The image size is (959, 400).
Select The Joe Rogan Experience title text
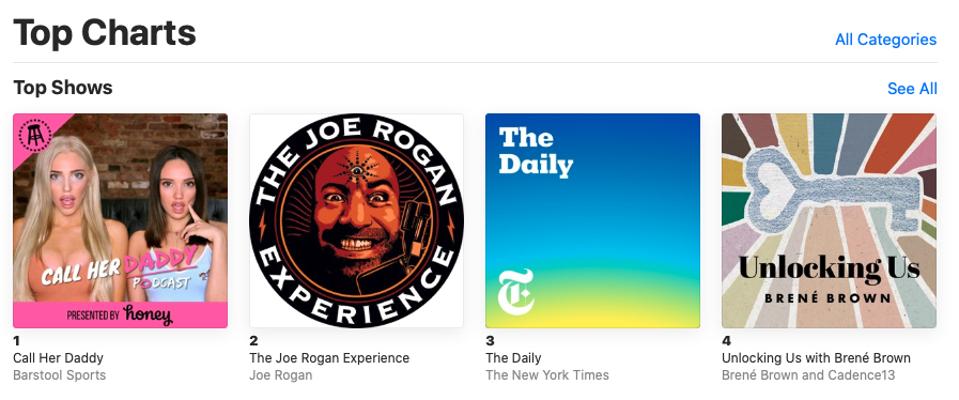[329, 358]
